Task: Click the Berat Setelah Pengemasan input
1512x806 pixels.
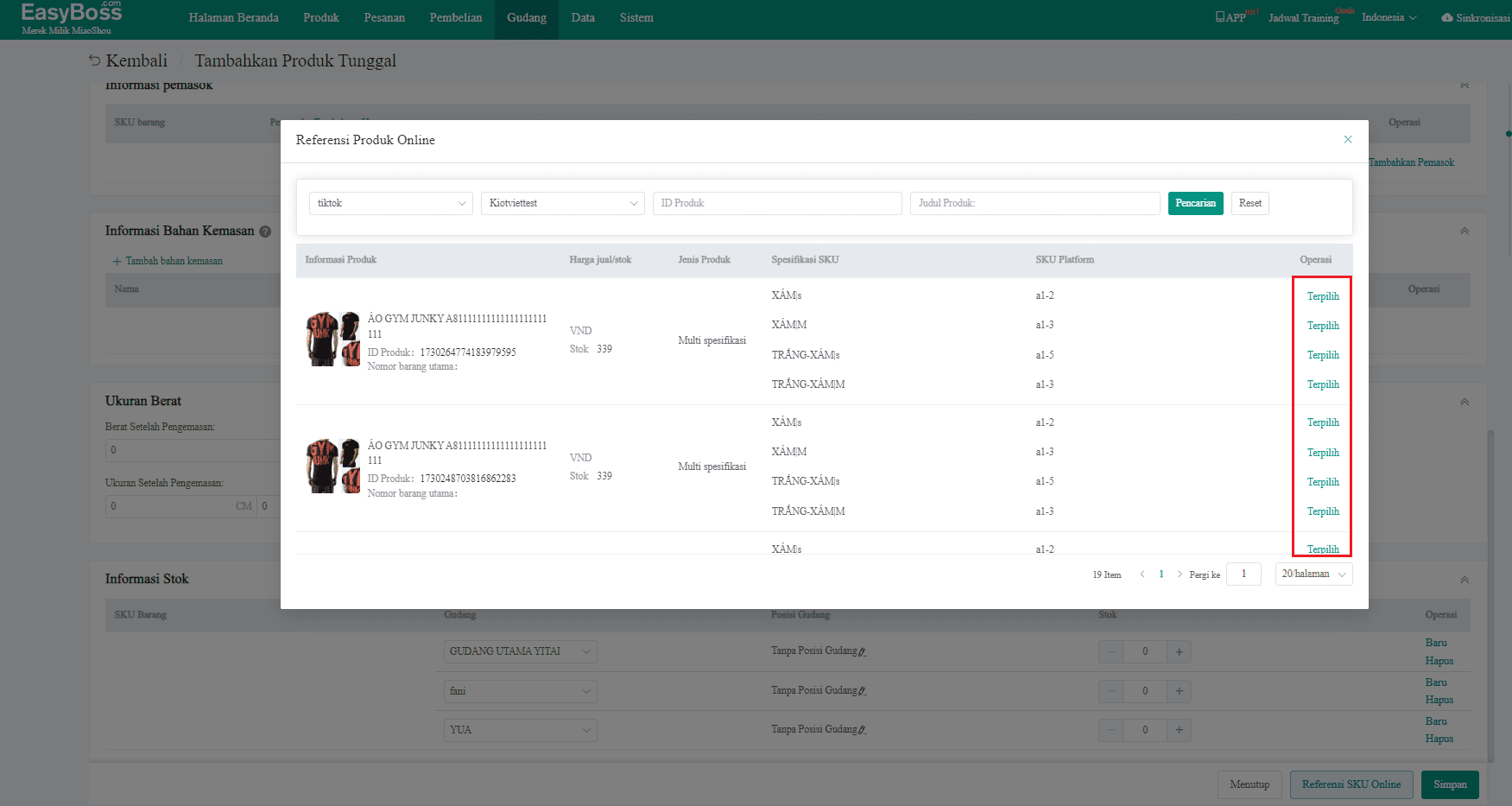Action: (193, 450)
